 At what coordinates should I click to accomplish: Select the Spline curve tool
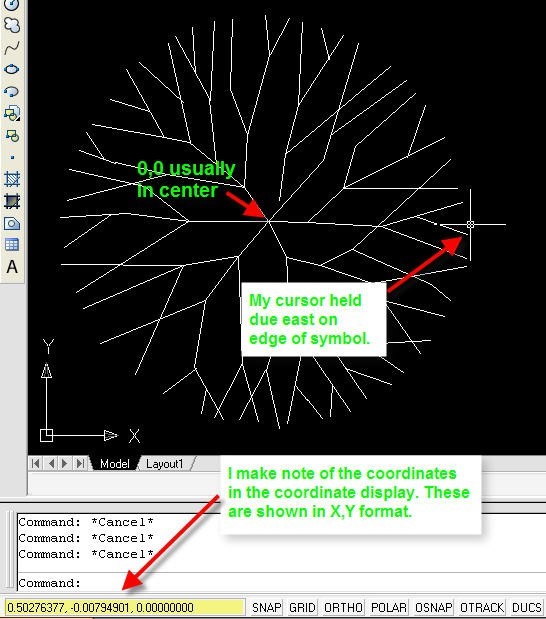click(x=12, y=48)
